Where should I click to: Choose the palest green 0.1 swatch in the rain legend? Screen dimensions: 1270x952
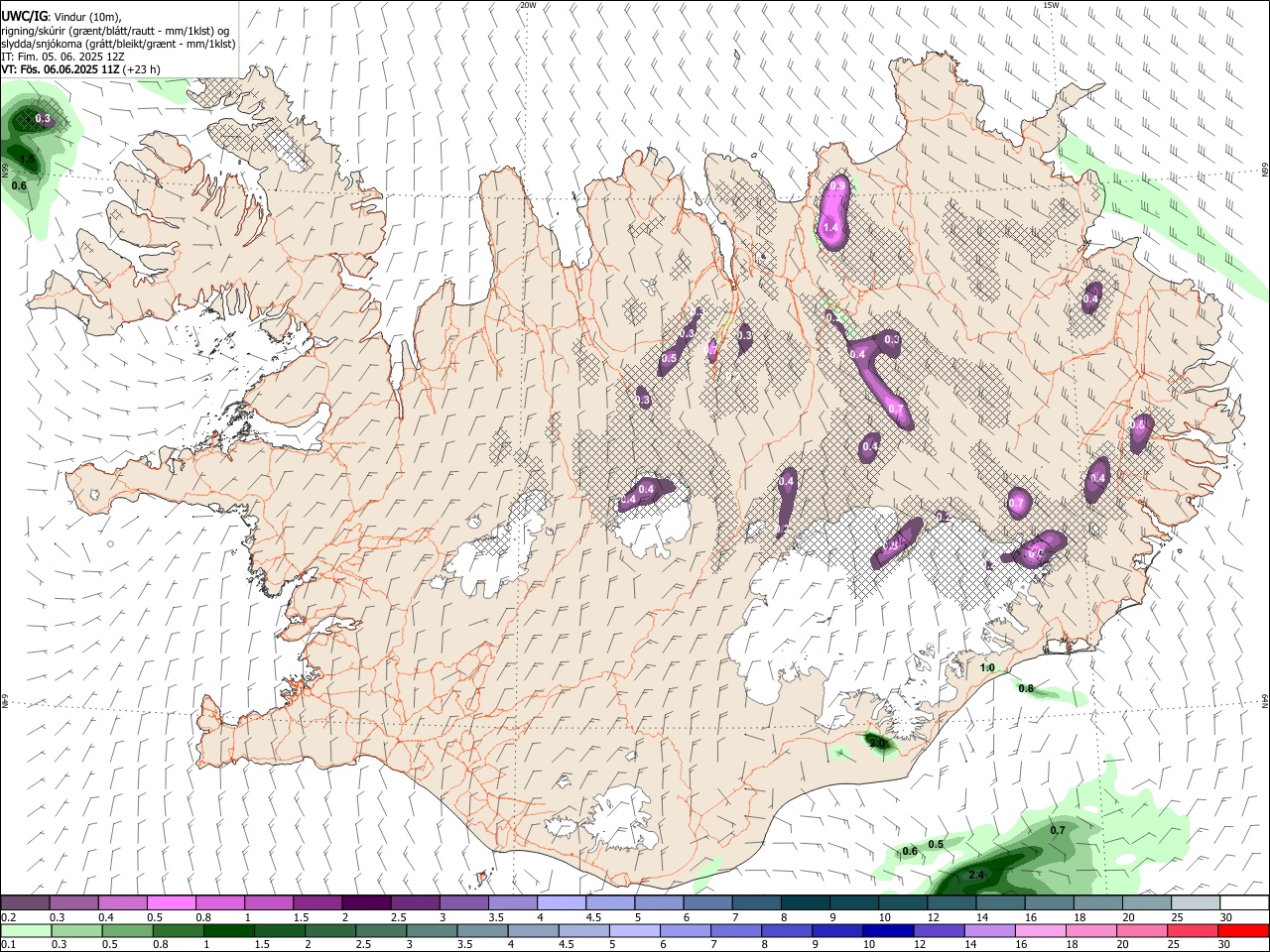26,930
